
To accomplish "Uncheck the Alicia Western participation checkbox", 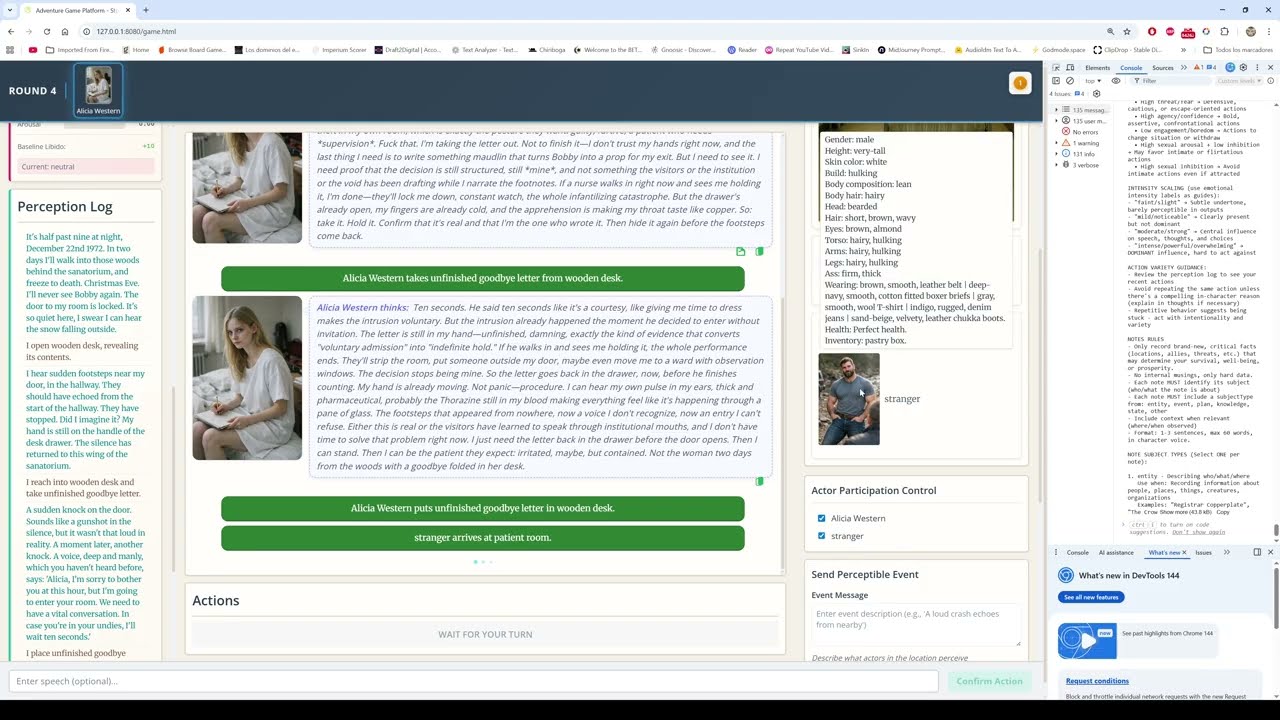I will (x=821, y=518).
